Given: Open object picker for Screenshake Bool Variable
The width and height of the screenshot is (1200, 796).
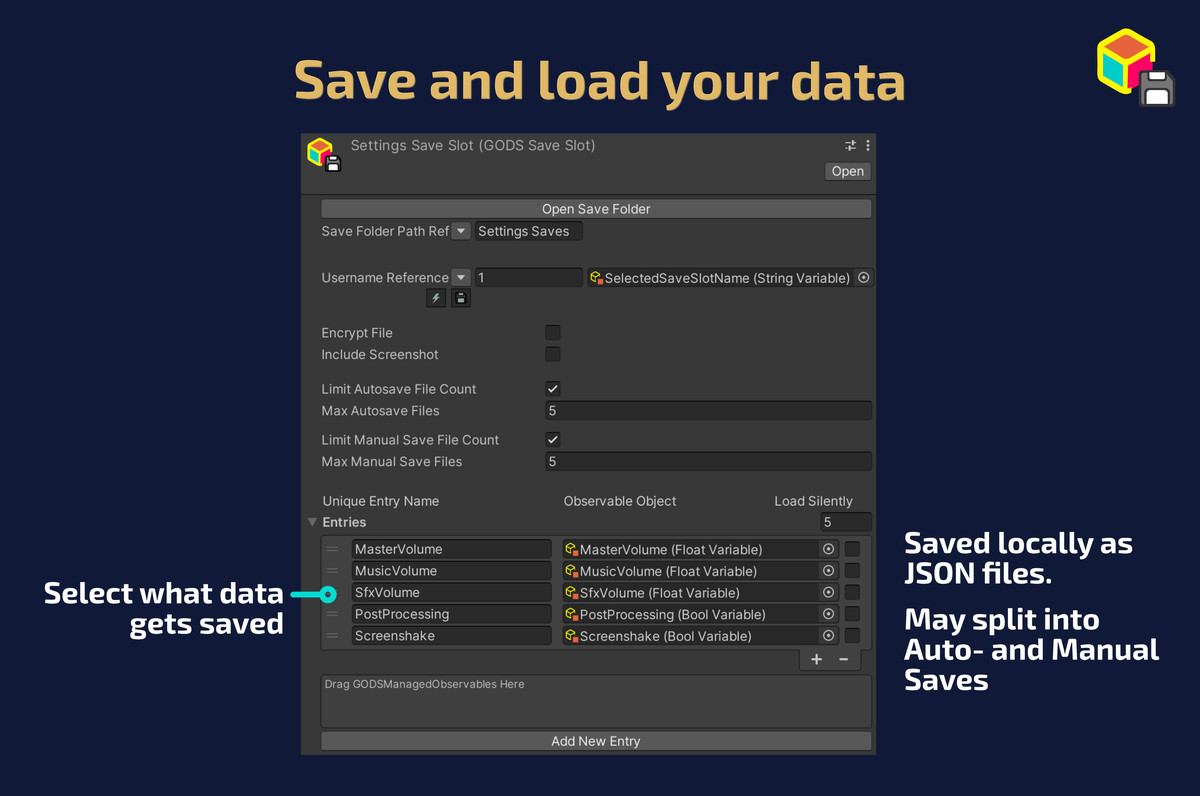Looking at the screenshot, I should pos(828,636).
